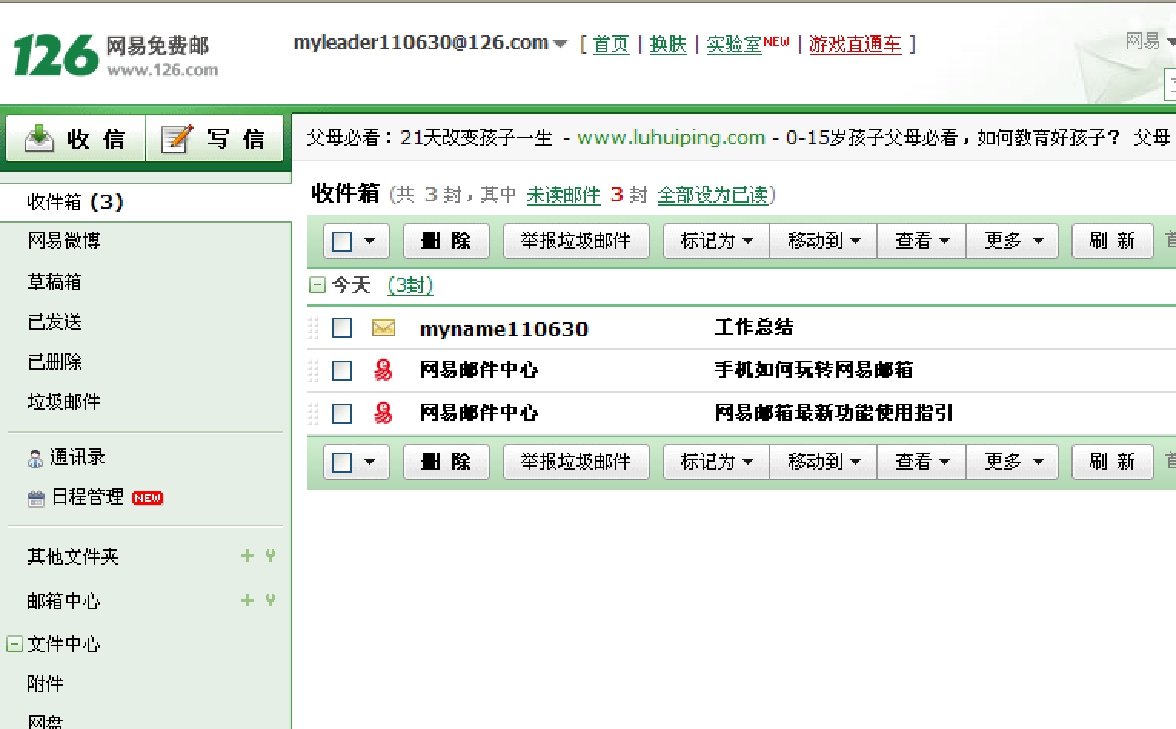Open the 更多 dropdown in the top toolbar
The height and width of the screenshot is (729, 1176).
coord(1012,241)
